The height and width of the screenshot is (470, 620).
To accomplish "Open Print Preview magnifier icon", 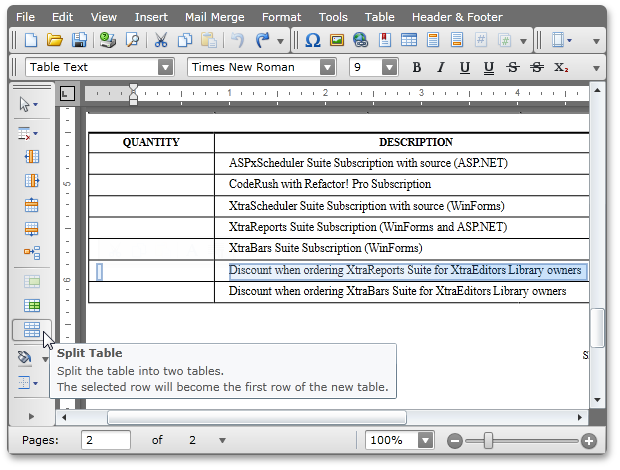I will tap(132, 40).
